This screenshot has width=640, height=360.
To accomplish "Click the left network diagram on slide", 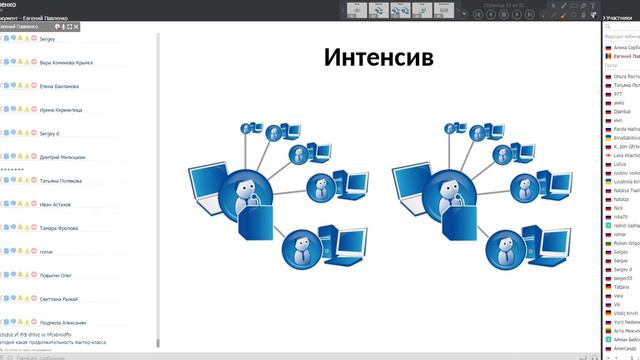I will pos(278,196).
